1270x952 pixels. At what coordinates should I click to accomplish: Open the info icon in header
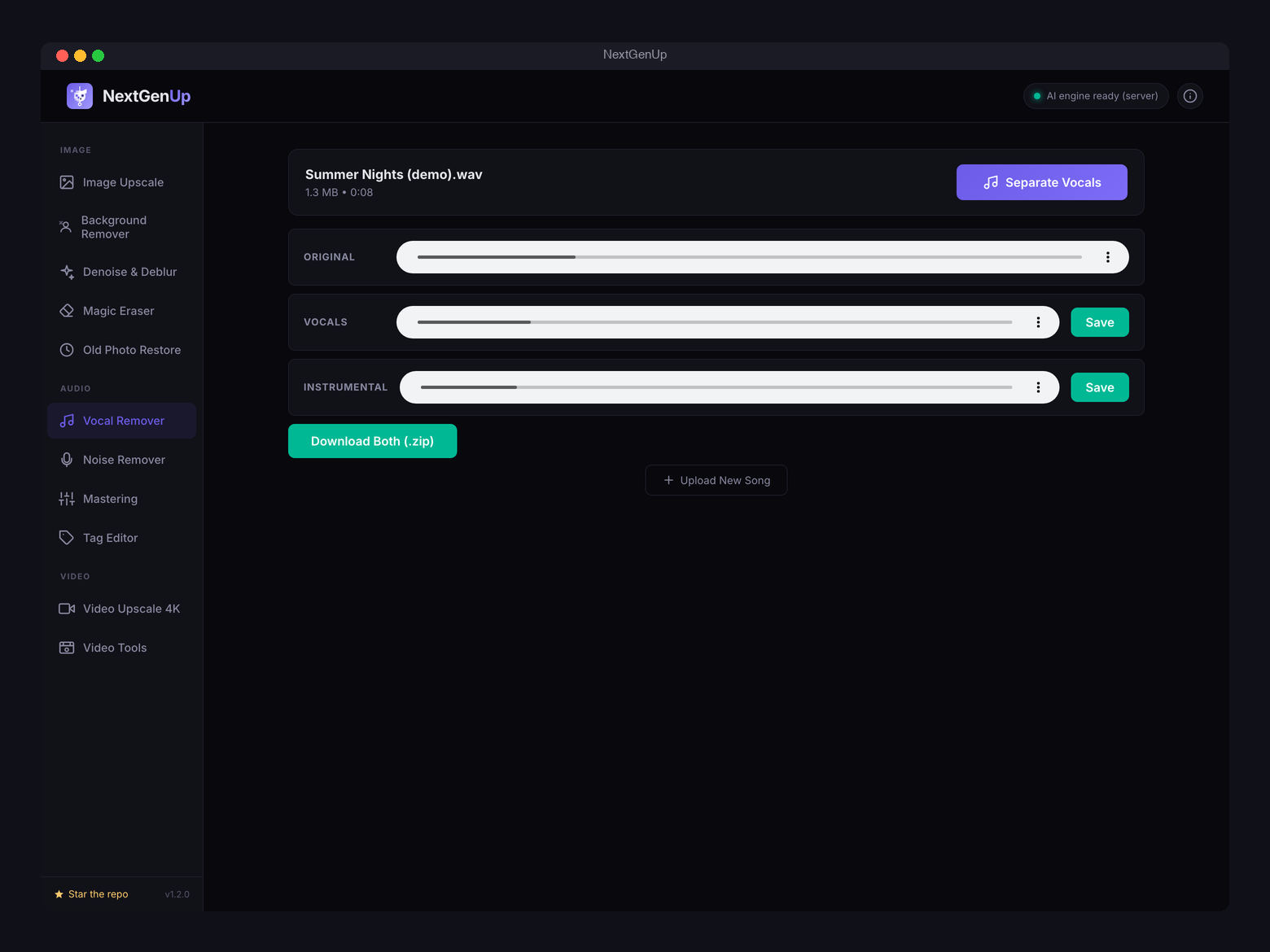[1190, 96]
